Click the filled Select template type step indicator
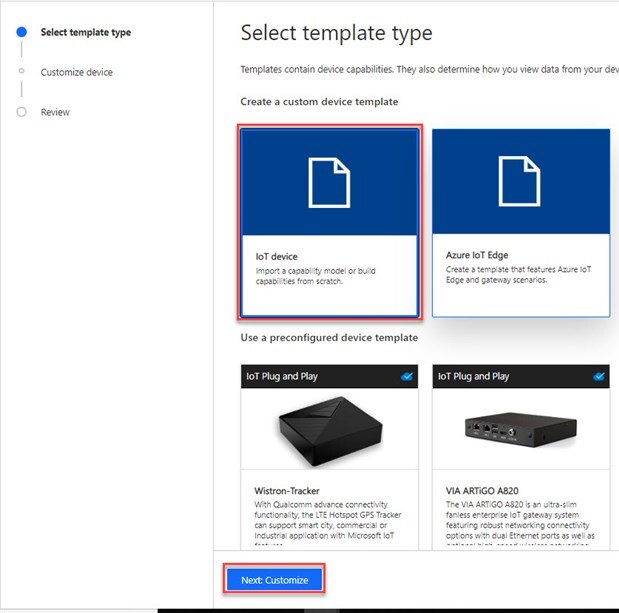The width and height of the screenshot is (619, 613). [x=22, y=32]
